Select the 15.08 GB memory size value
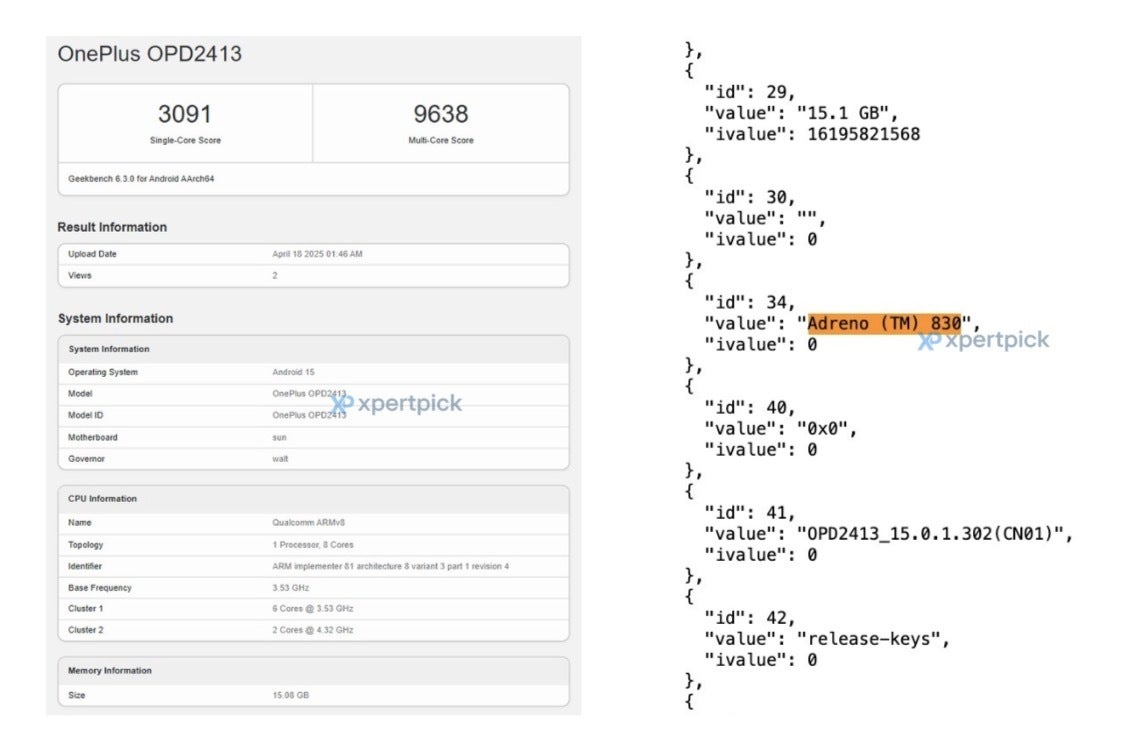1131x753 pixels. [291, 694]
